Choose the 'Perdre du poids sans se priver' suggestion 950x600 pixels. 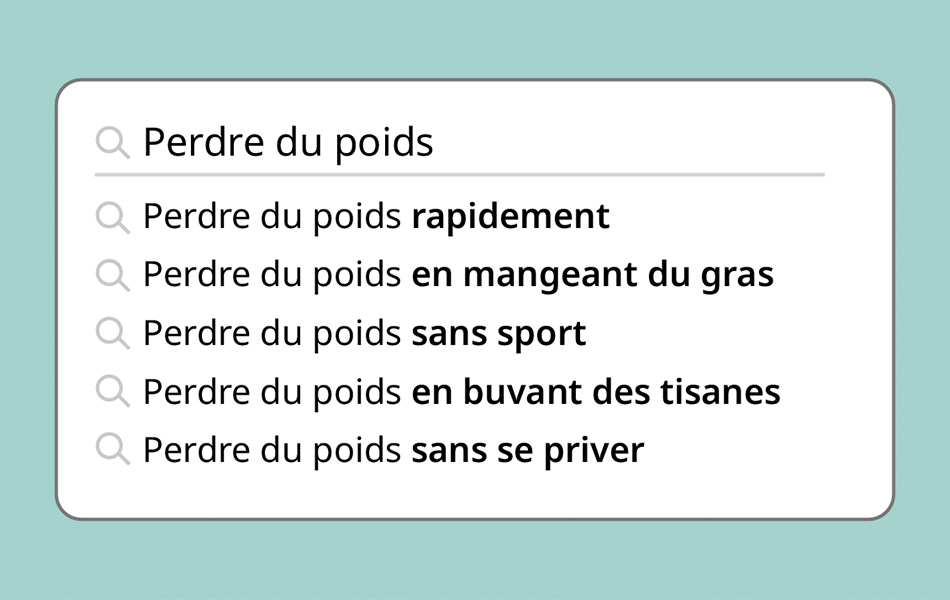point(394,451)
